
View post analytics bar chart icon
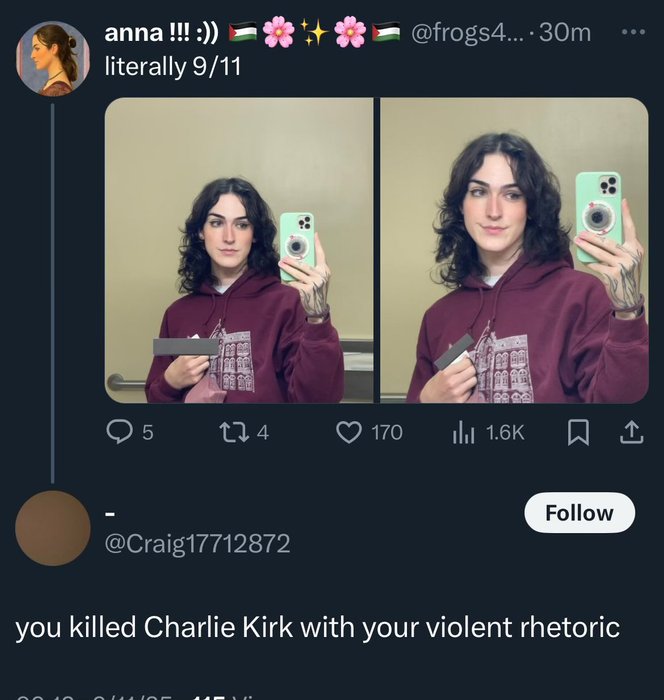point(463,431)
